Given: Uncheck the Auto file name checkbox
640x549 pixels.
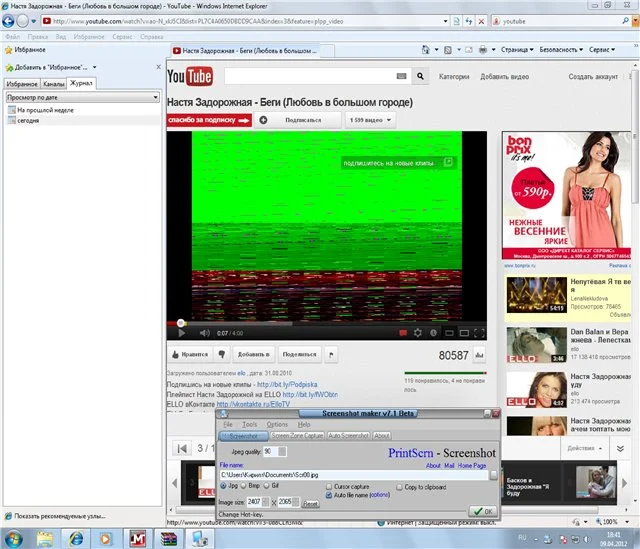Looking at the screenshot, I should pyautogui.click(x=329, y=495).
